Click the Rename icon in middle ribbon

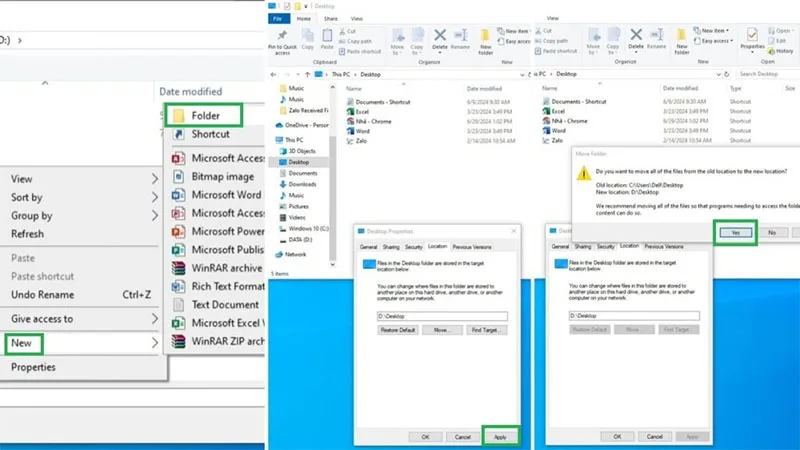tap(461, 35)
